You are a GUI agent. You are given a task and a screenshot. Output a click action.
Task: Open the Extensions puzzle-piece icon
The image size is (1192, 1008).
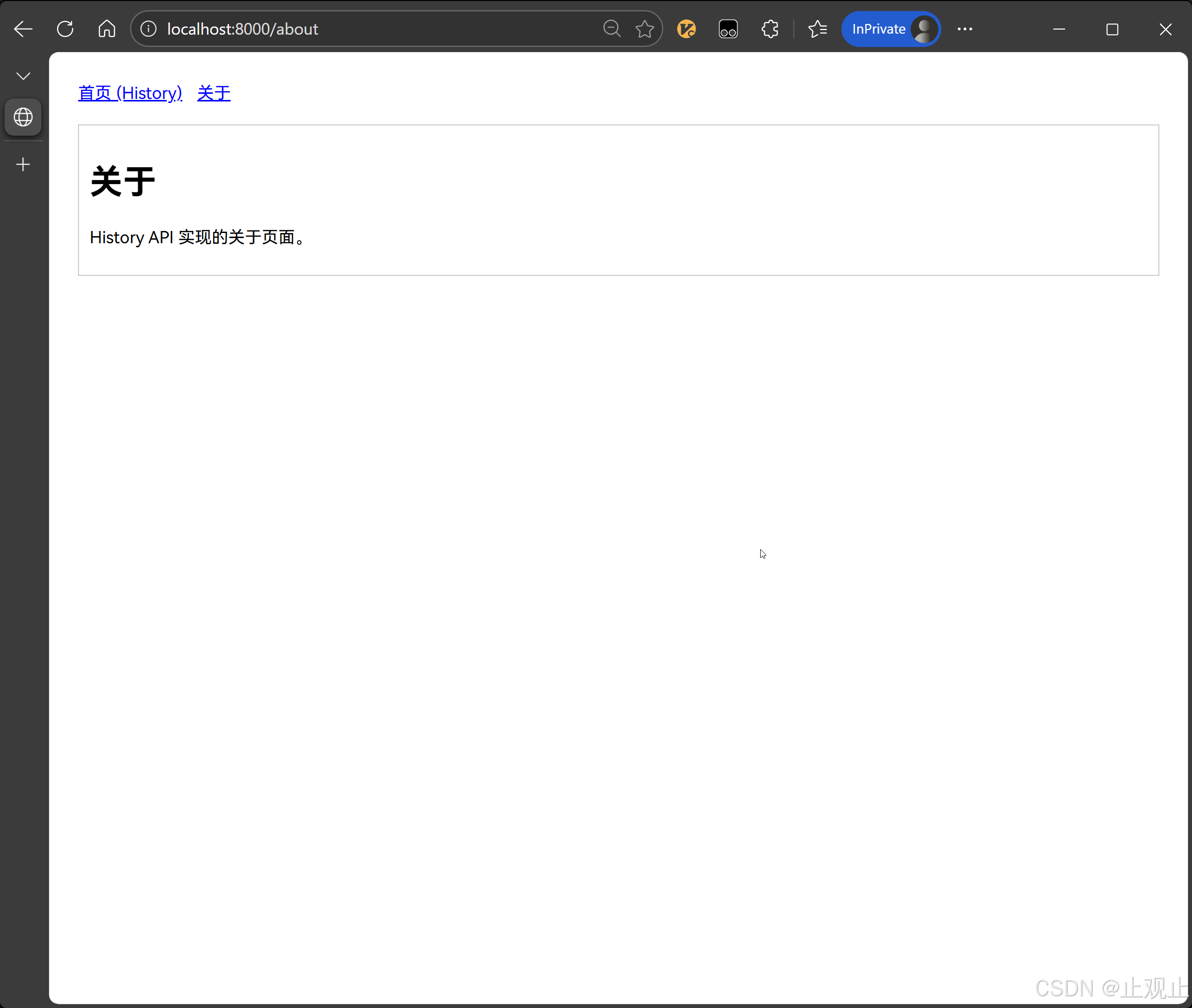pyautogui.click(x=770, y=29)
